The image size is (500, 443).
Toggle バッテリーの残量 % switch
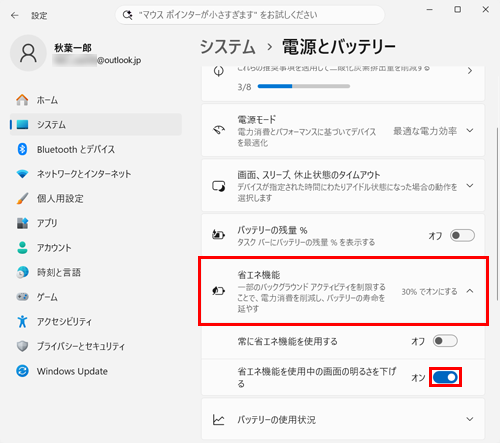(x=462, y=235)
